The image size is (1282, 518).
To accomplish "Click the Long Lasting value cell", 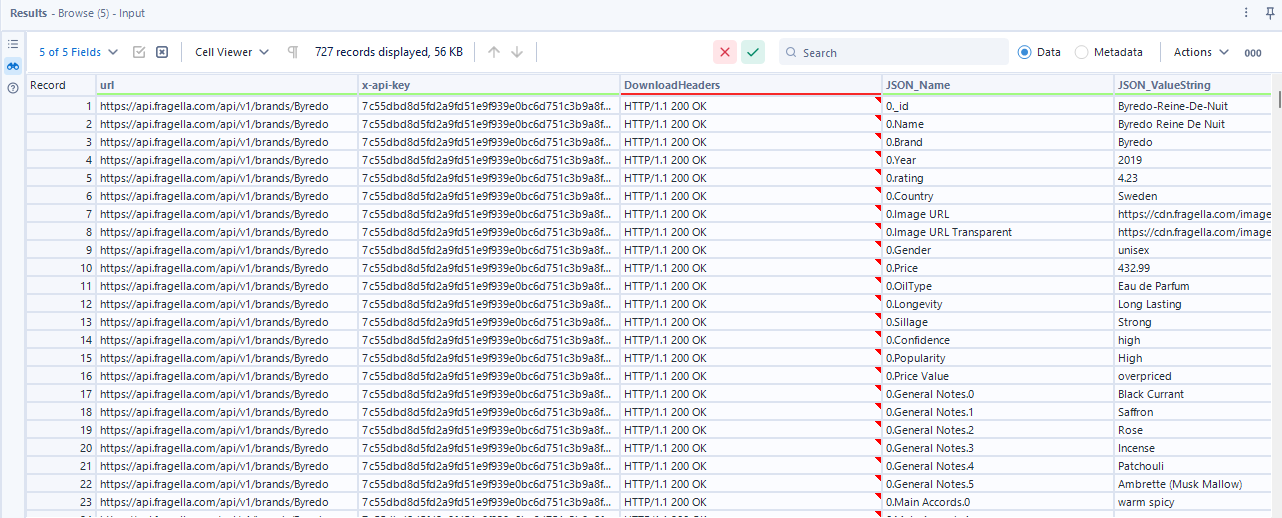I will coord(1193,304).
